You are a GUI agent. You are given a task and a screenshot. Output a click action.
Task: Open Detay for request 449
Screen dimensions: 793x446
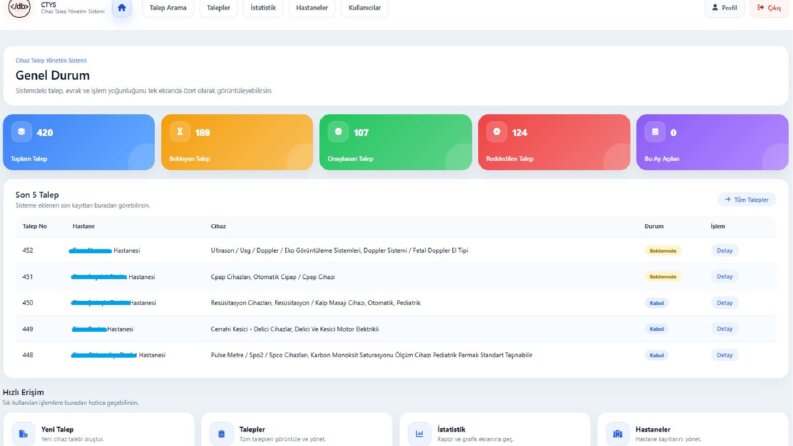click(724, 329)
